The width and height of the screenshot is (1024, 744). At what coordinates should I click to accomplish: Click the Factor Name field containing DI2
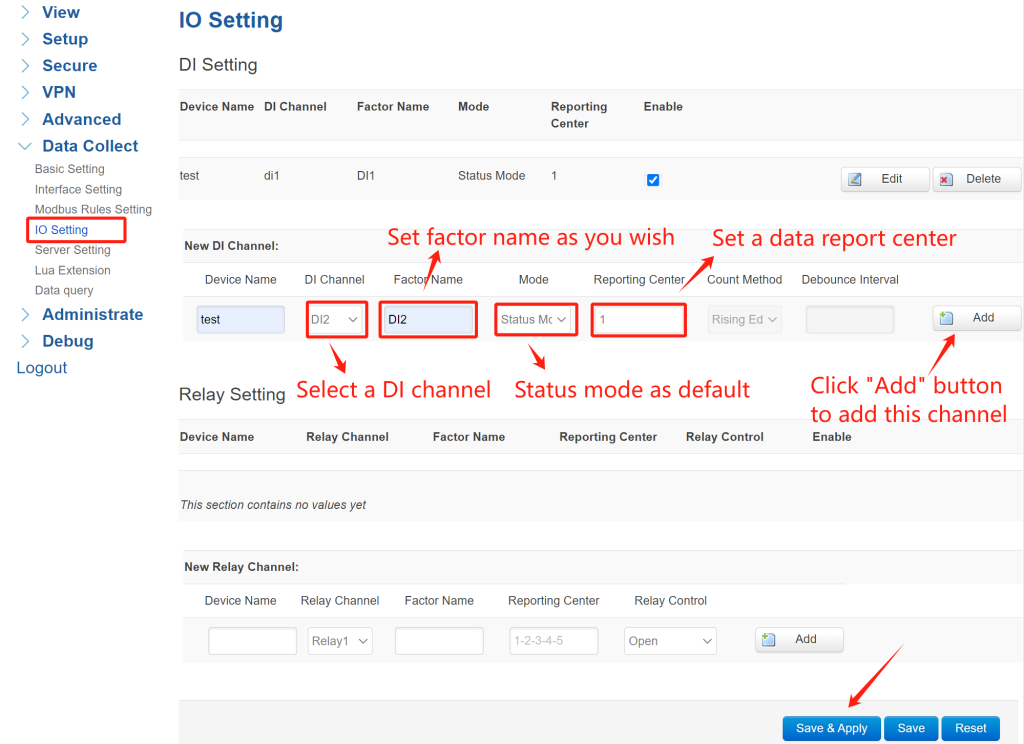427,317
